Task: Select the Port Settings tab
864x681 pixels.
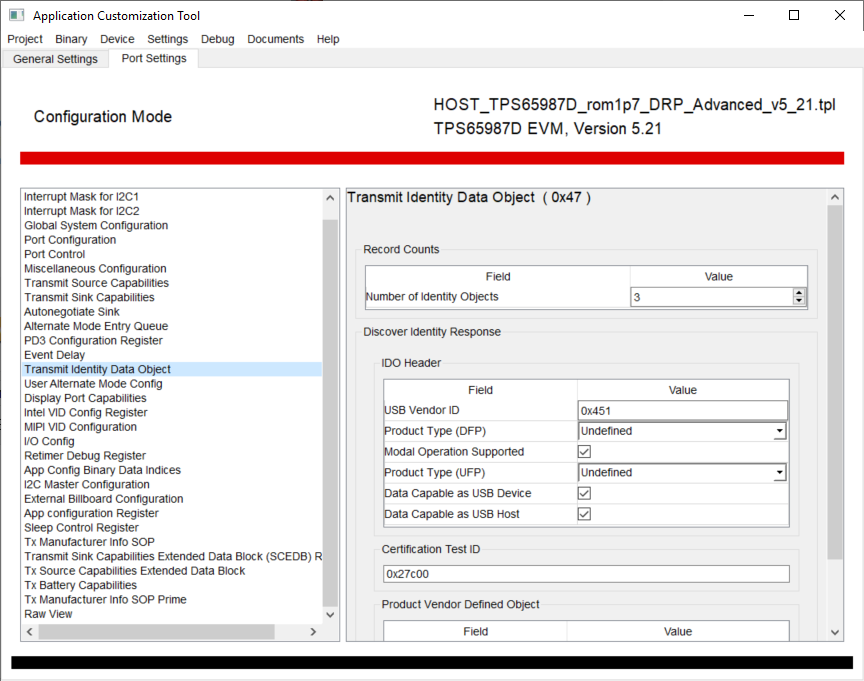Action: [x=154, y=58]
